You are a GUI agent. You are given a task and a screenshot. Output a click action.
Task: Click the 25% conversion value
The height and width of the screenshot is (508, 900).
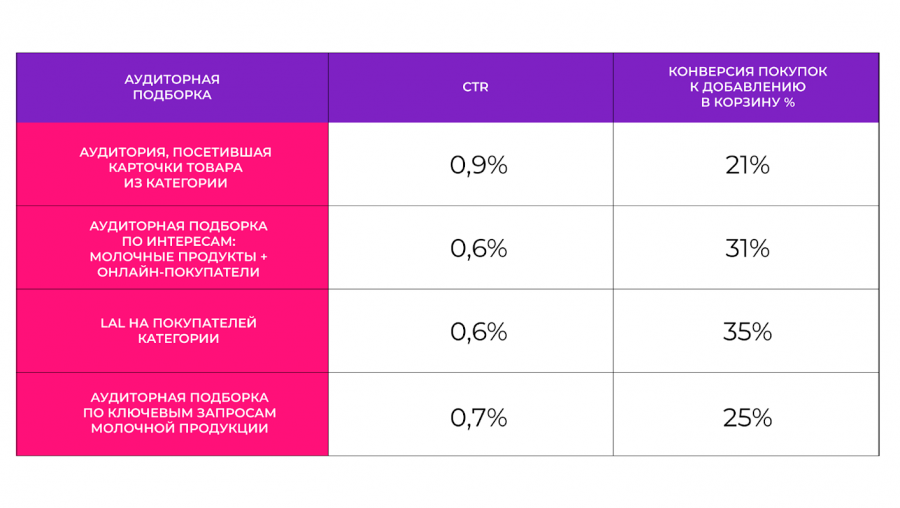point(747,417)
